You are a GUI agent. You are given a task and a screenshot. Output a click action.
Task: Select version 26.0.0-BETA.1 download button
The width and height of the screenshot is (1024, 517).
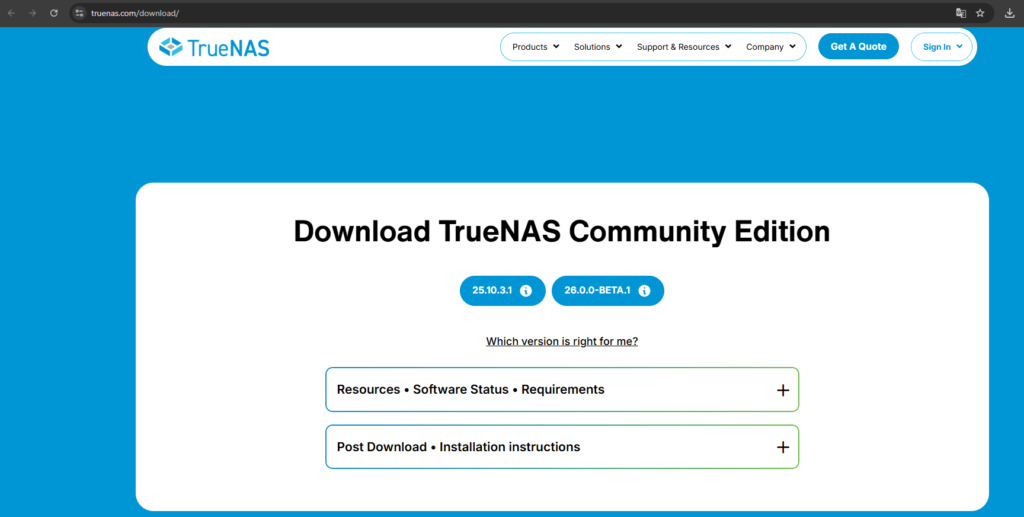pyautogui.click(x=607, y=290)
